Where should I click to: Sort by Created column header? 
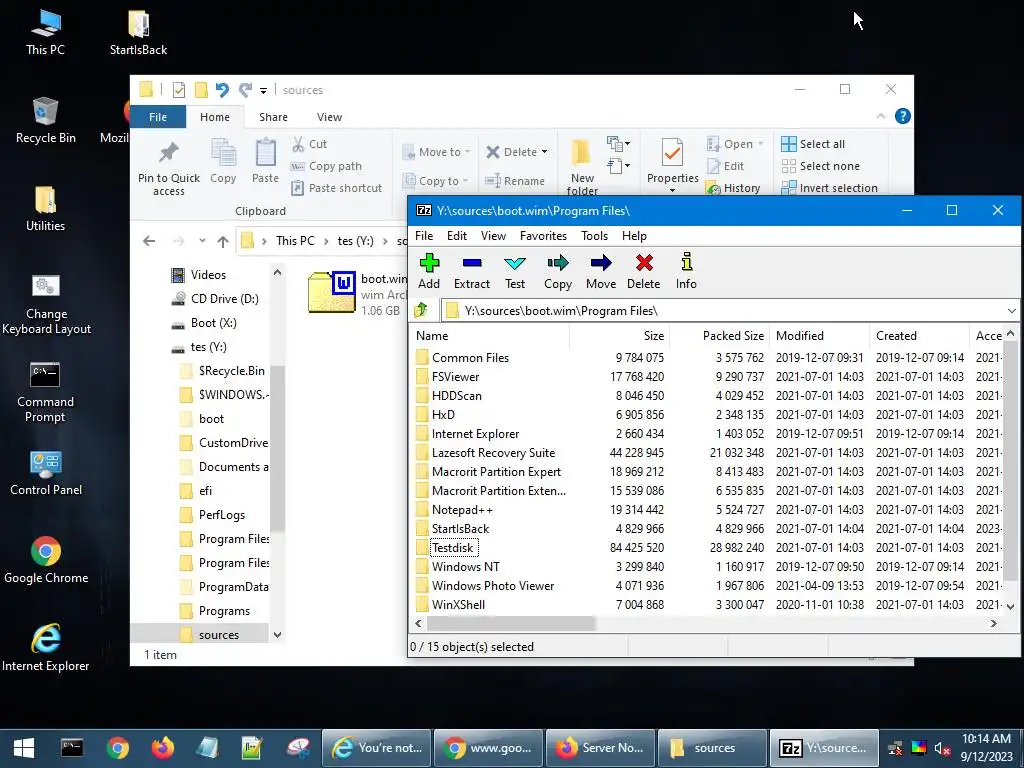pos(920,336)
